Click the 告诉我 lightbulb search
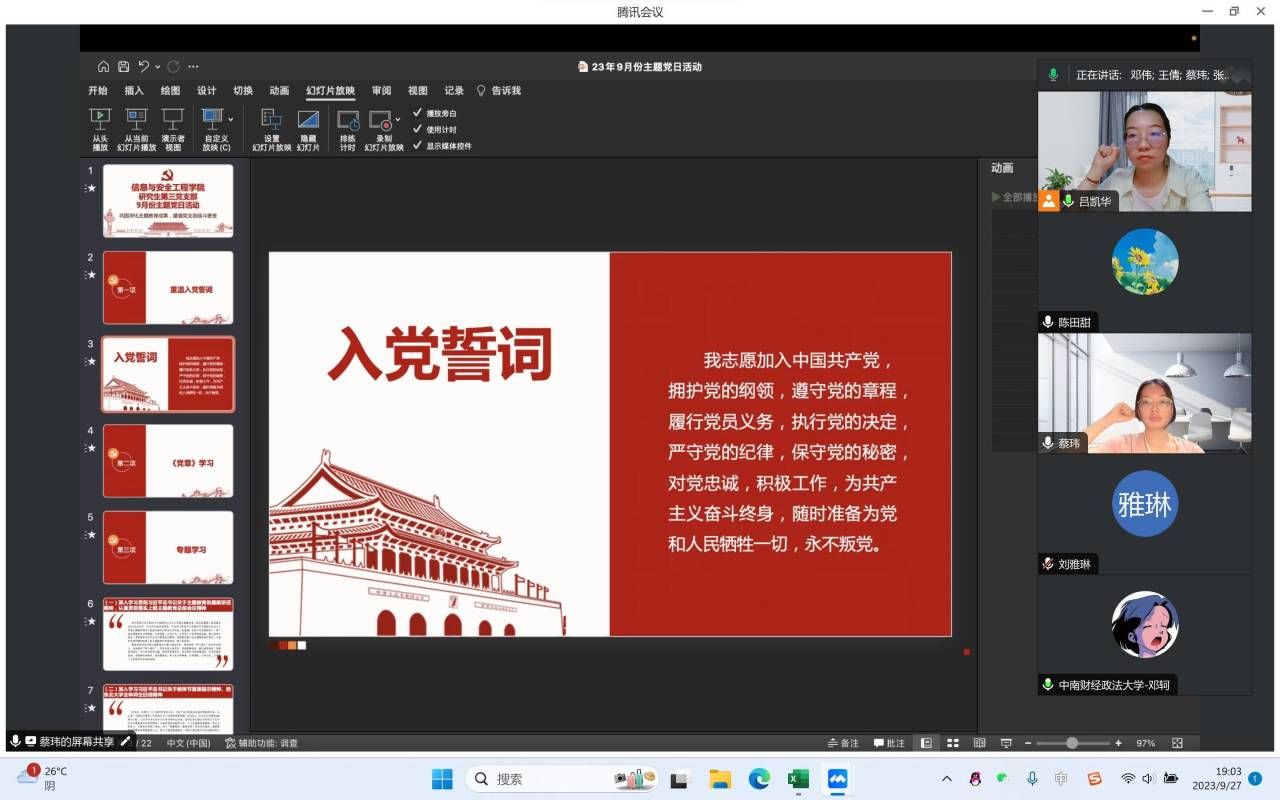Image resolution: width=1280 pixels, height=800 pixels. tap(498, 90)
